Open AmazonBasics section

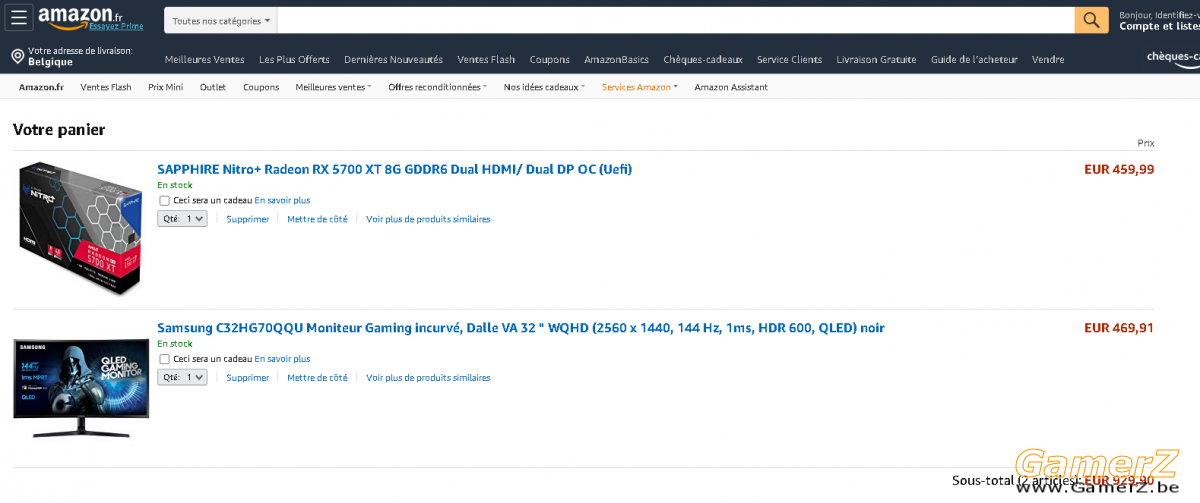617,60
